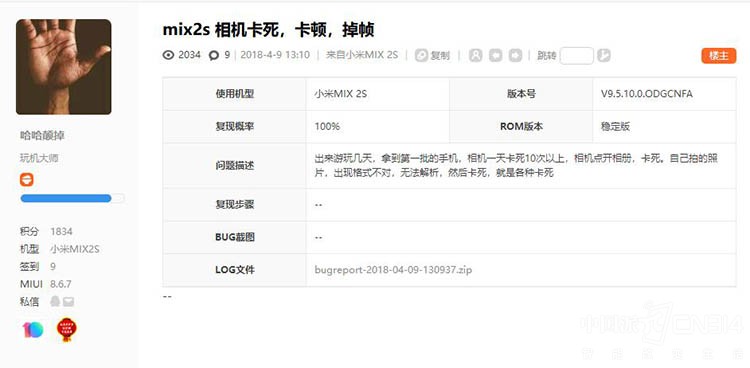750x368 pixels.
Task: Click the orange 楼主 button
Action: (x=718, y=56)
